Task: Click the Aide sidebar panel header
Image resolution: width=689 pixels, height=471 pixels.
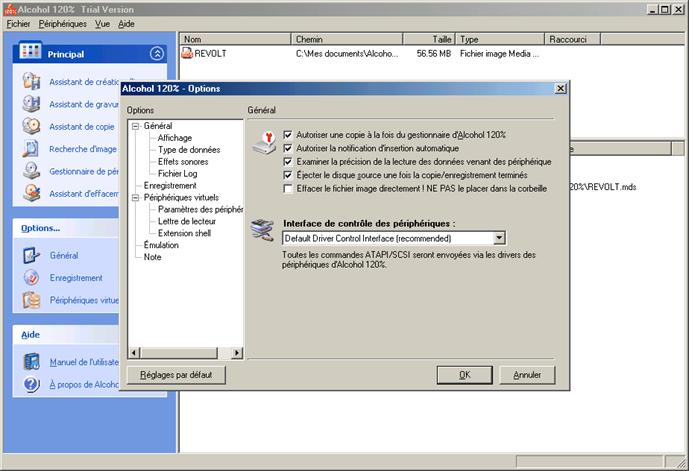Action: click(x=66, y=334)
